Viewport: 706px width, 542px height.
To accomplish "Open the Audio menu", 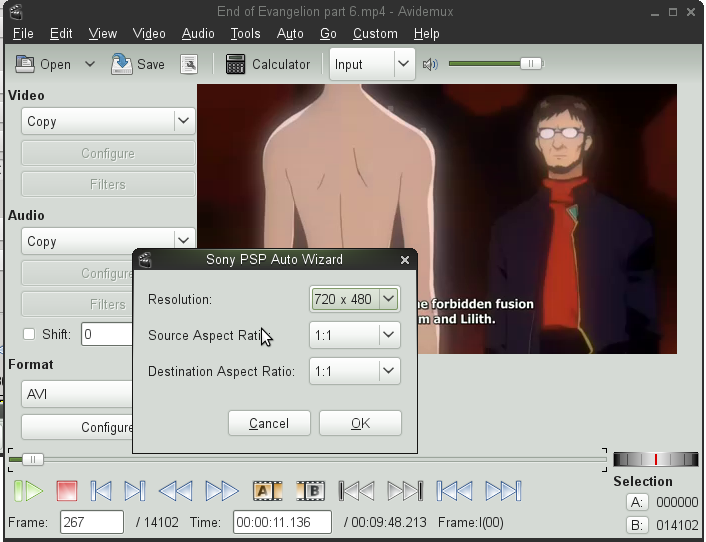I will coord(198,34).
